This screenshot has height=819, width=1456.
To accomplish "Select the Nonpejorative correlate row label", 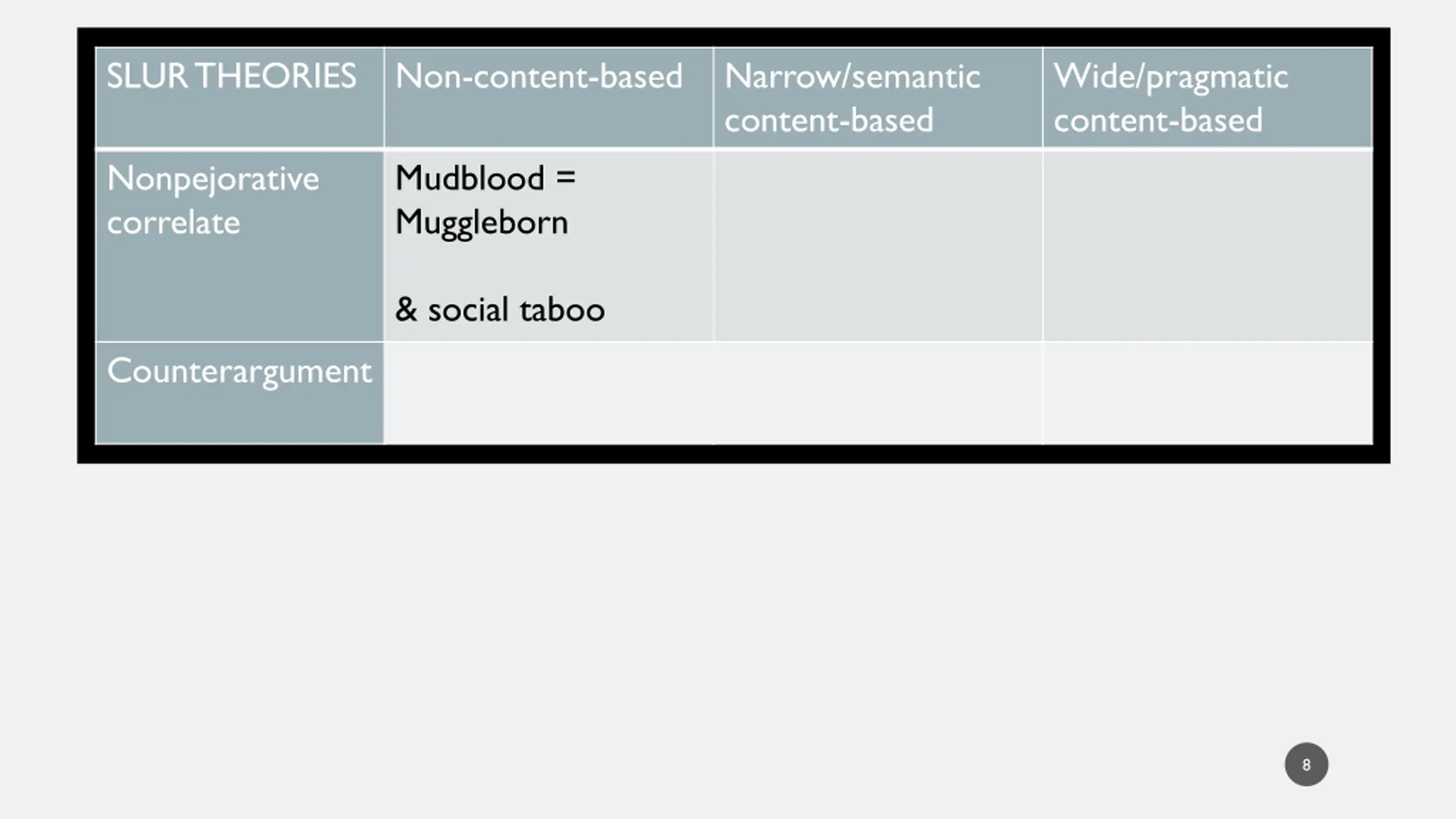I will point(239,246).
